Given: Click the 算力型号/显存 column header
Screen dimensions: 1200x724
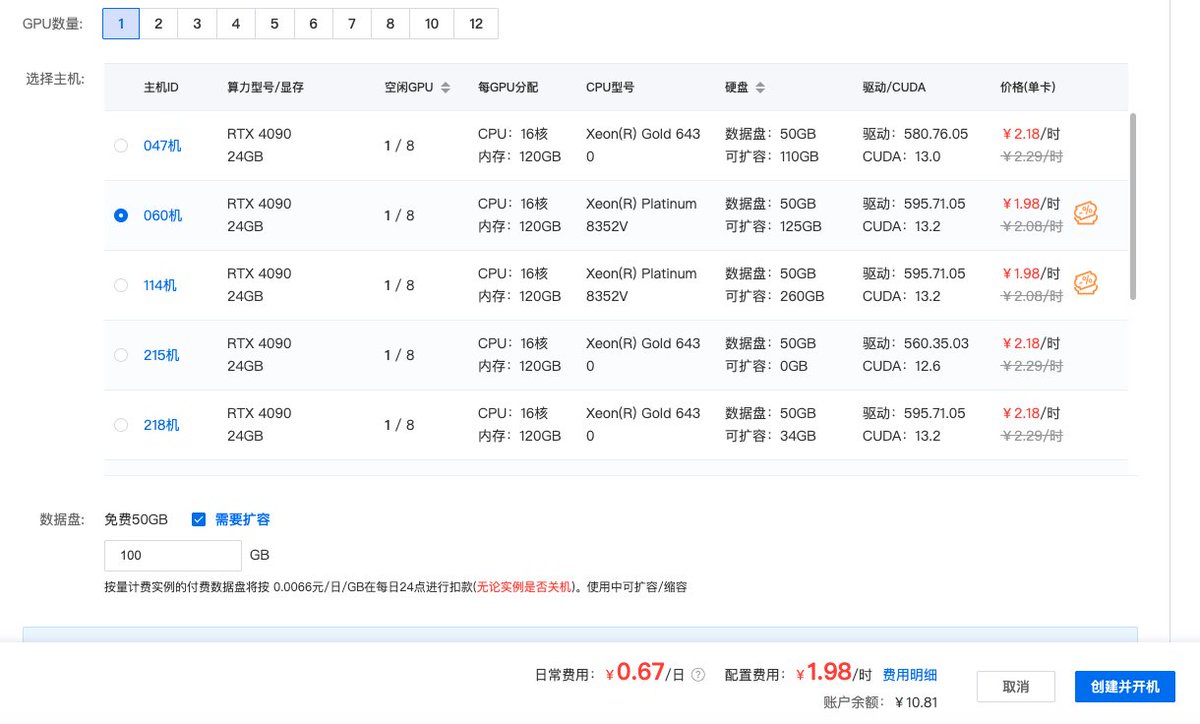Looking at the screenshot, I should tap(265, 87).
